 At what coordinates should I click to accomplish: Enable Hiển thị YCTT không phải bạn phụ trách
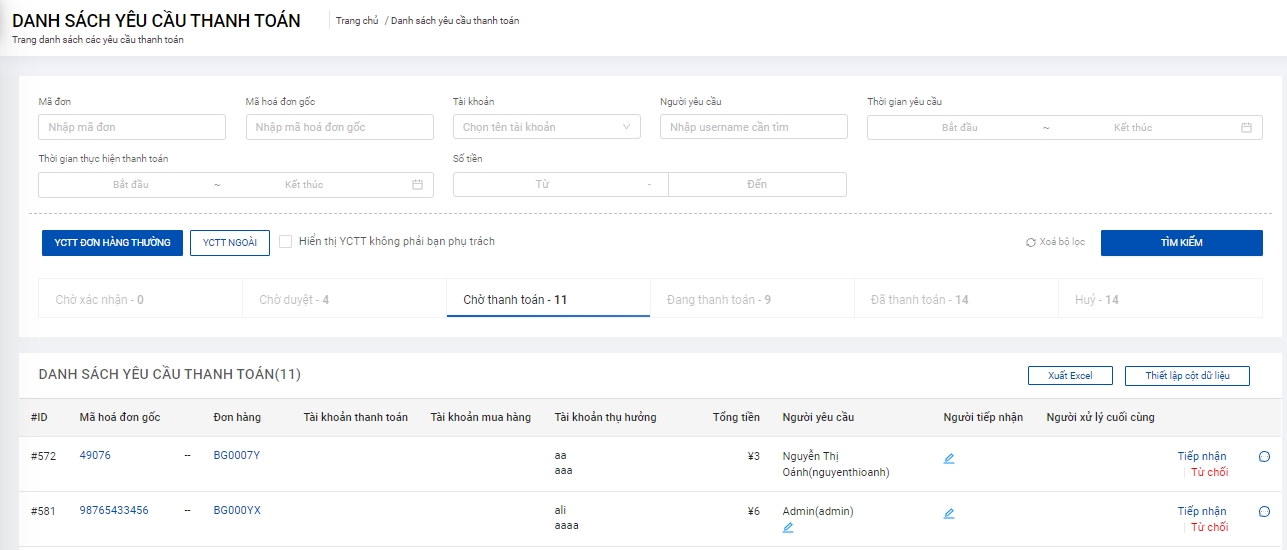pyautogui.click(x=286, y=242)
